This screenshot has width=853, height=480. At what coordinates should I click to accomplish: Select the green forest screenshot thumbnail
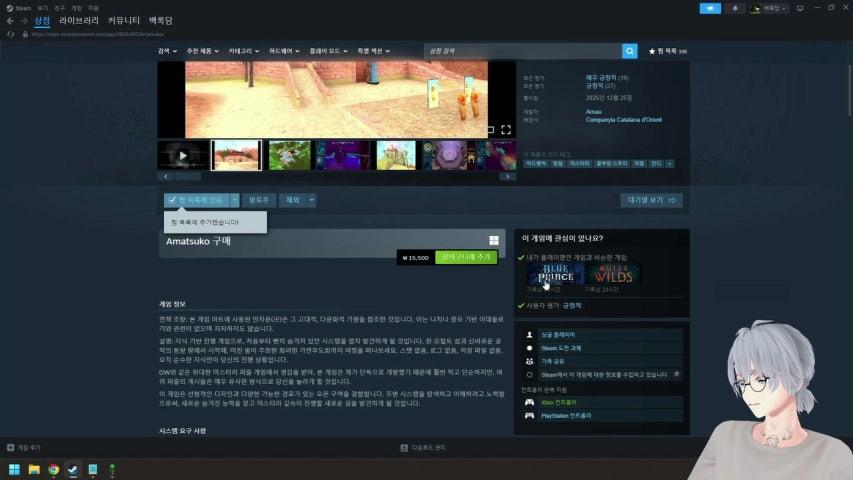tap(289, 155)
